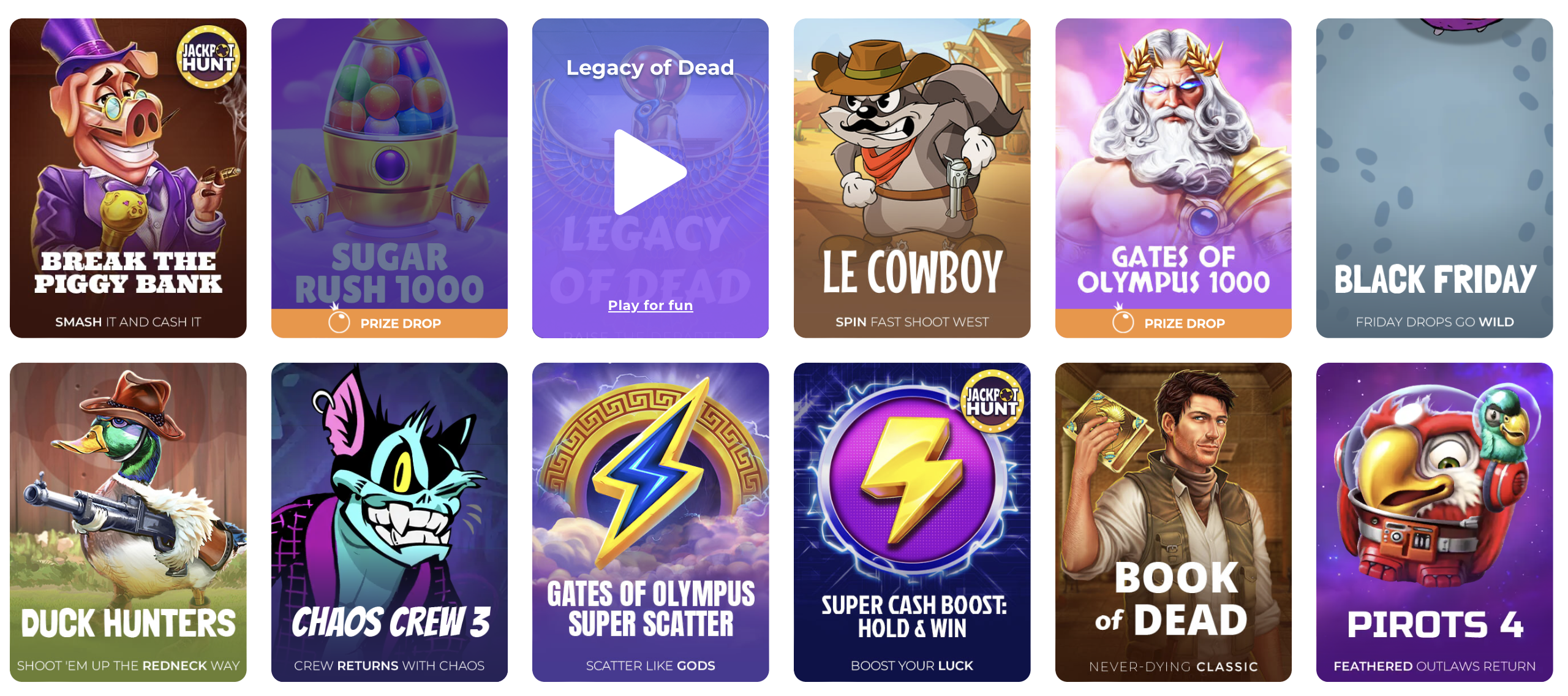Click the play button on Legacy of Dead

pos(649,172)
